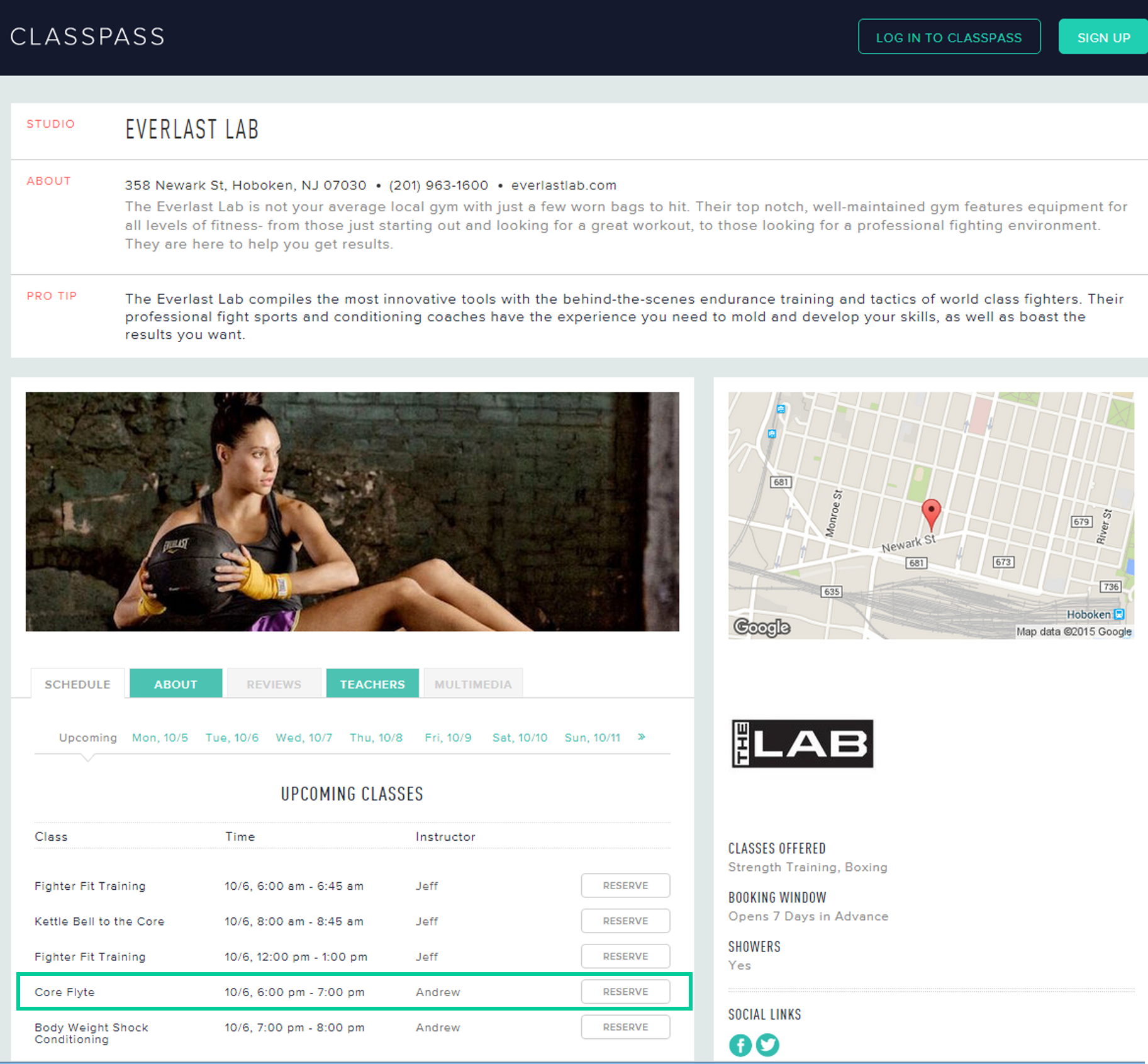The height and width of the screenshot is (1064, 1148).
Task: Click the Core Flyte class name
Action: (x=65, y=992)
